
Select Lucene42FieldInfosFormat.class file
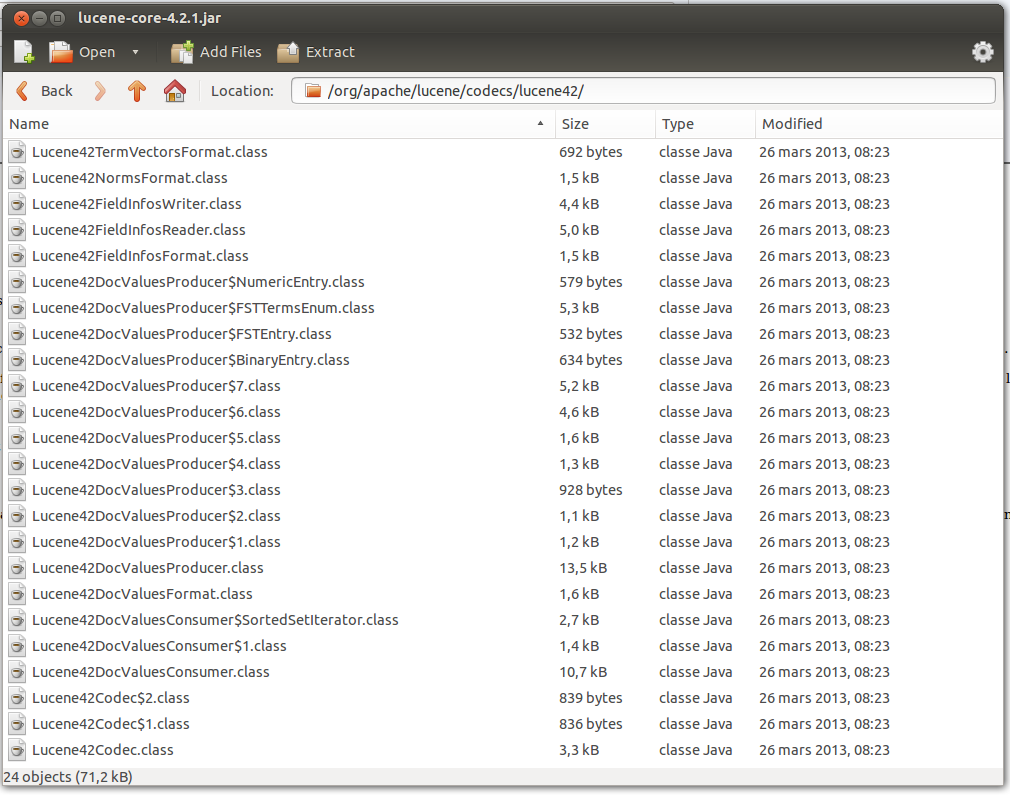pyautogui.click(x=502, y=256)
